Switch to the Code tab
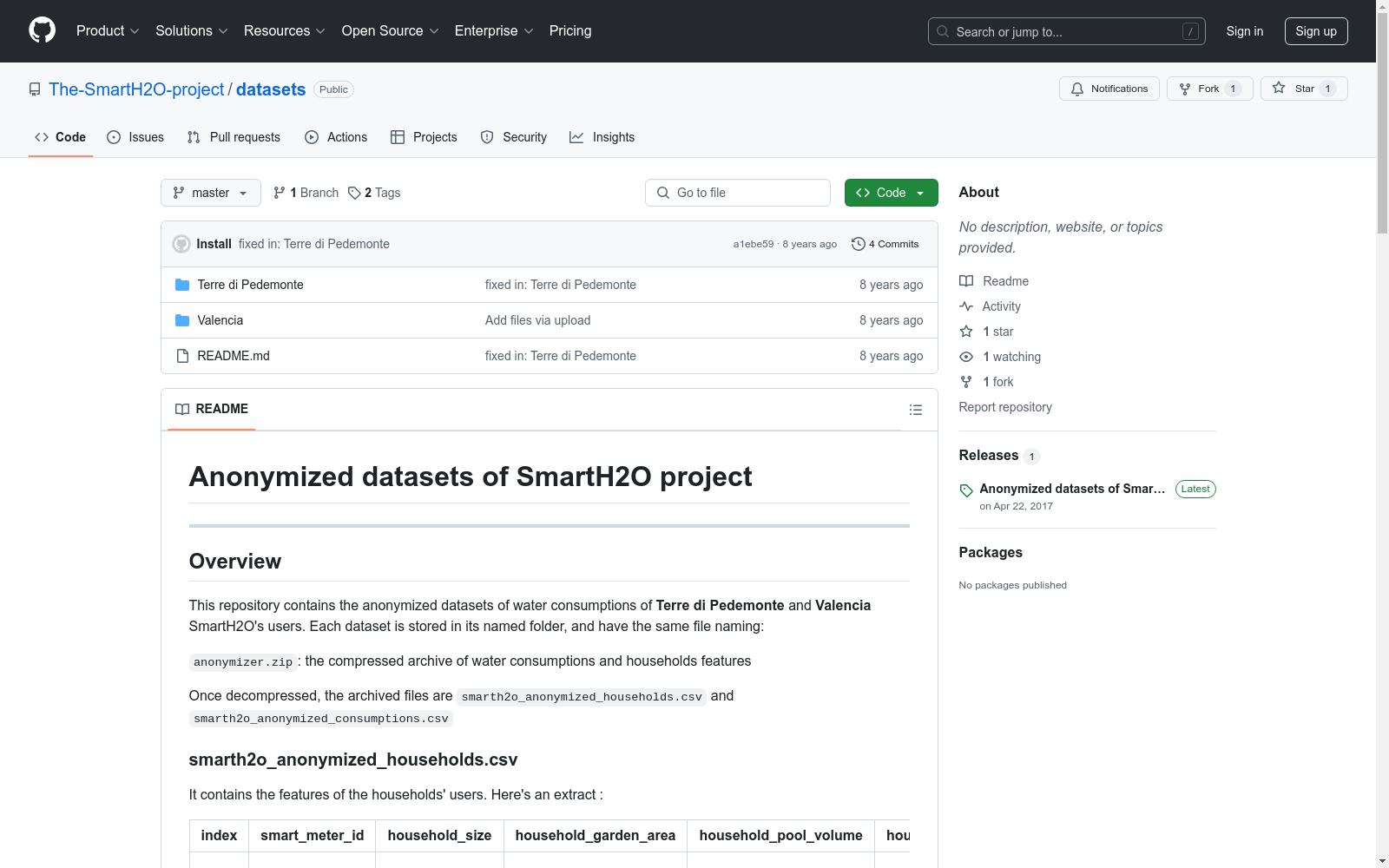The height and width of the screenshot is (868, 1389). pos(61,137)
